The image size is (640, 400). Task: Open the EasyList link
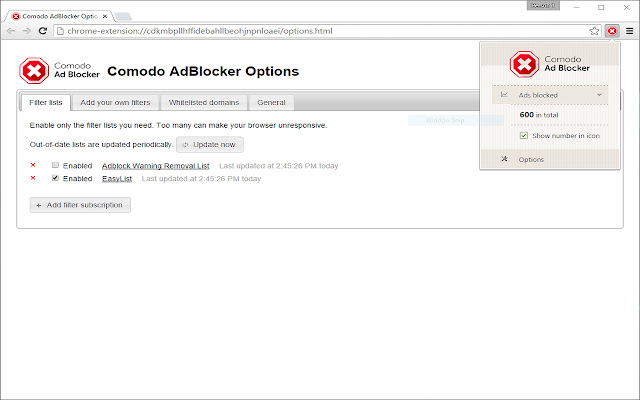pyautogui.click(x=117, y=178)
